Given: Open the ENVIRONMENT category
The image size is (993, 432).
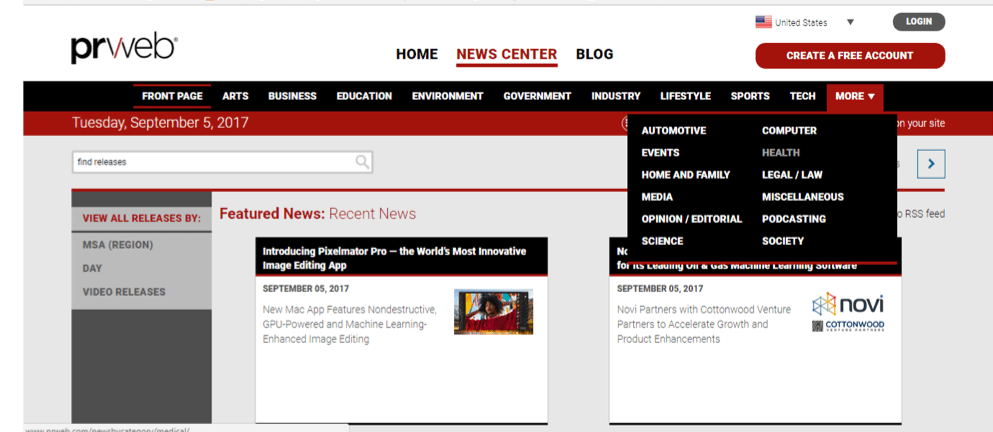Looking at the screenshot, I should [448, 96].
